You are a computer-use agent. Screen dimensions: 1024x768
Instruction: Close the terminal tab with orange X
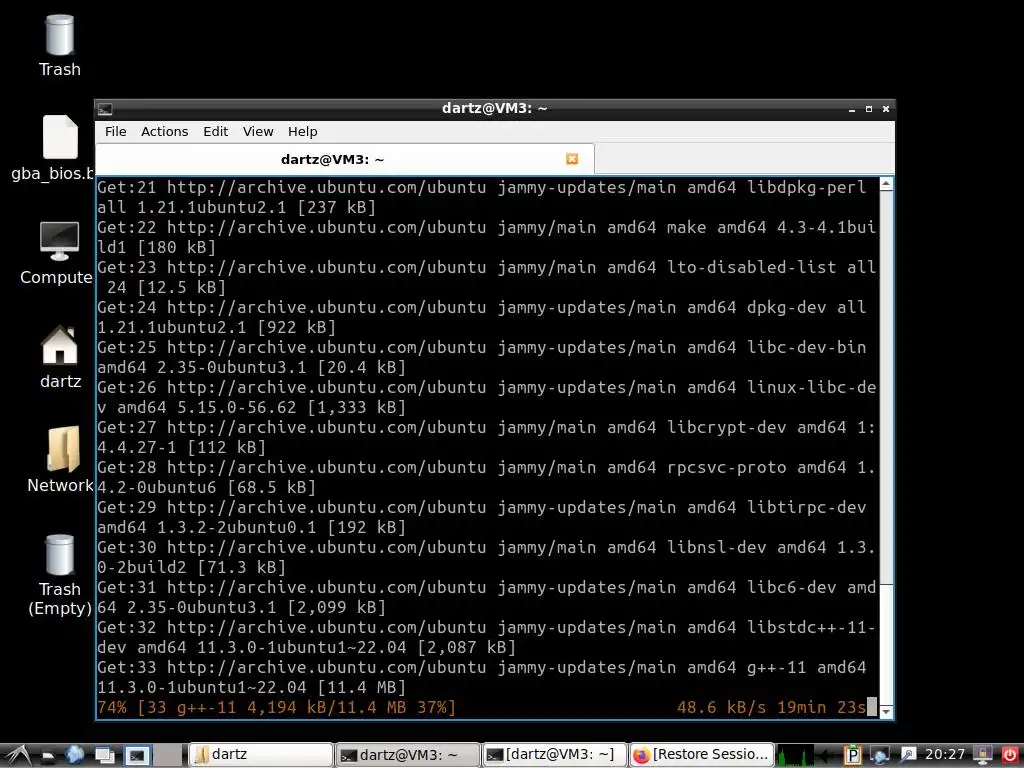coord(572,159)
